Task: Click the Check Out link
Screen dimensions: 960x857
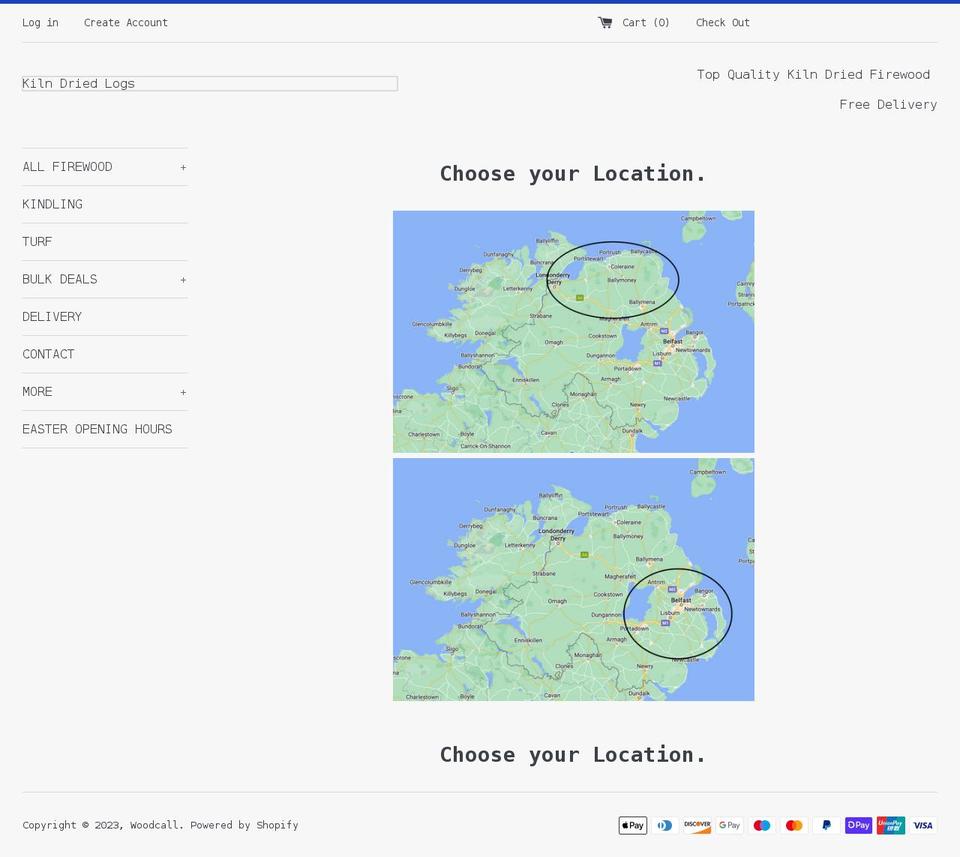Action: pos(722,23)
